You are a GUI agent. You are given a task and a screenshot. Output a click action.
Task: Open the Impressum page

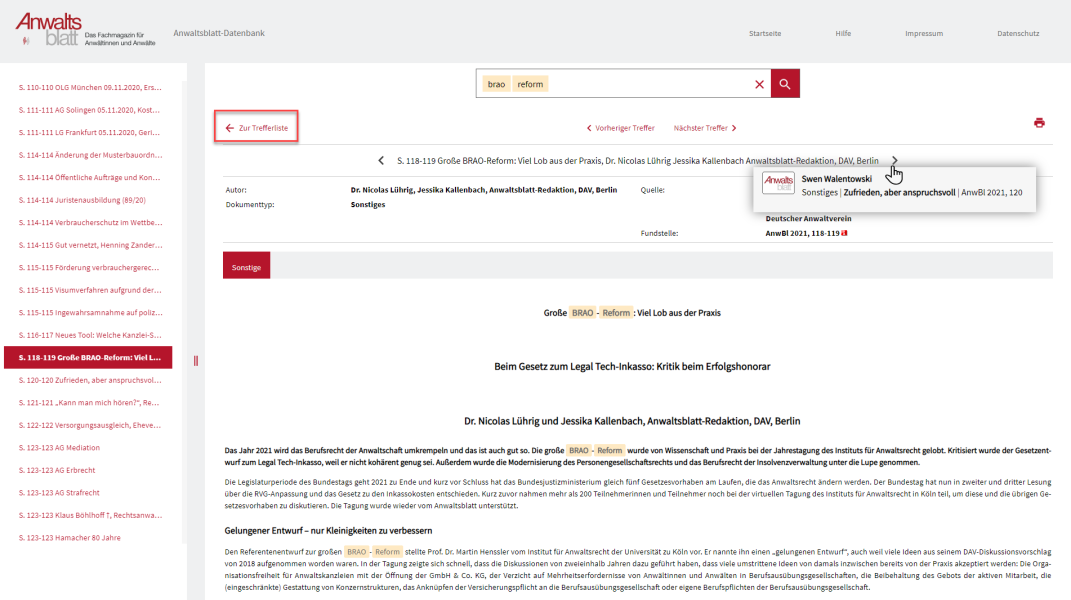(x=923, y=33)
